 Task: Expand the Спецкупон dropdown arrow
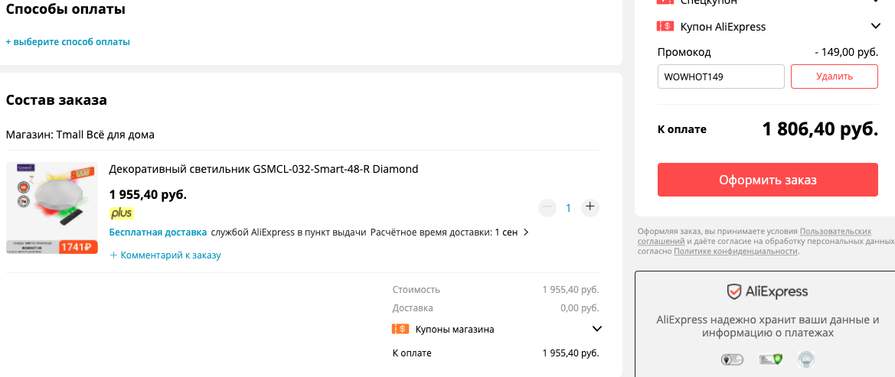coord(876,2)
